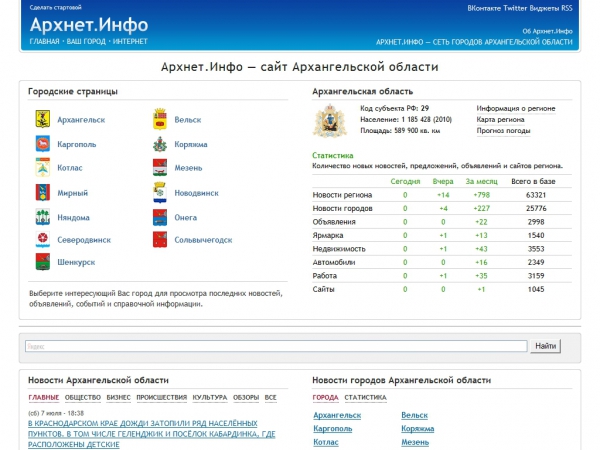The width and height of the screenshot is (600, 450).
Task: Click the Новодвинск coat of arms icon
Action: tap(160, 192)
